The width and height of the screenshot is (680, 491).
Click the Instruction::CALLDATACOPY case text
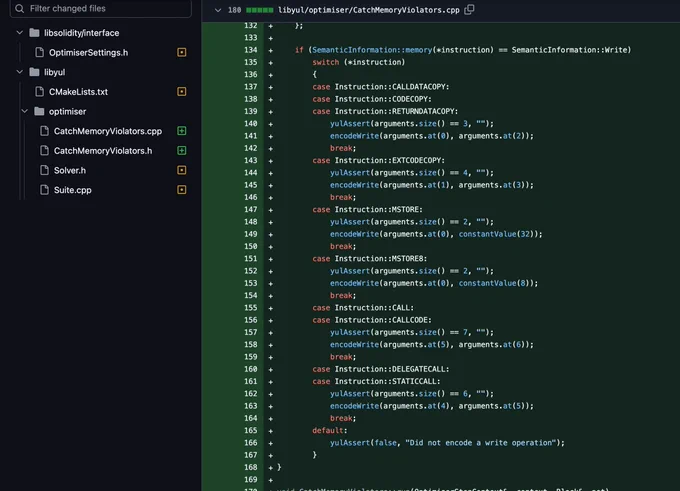pyautogui.click(x=392, y=87)
